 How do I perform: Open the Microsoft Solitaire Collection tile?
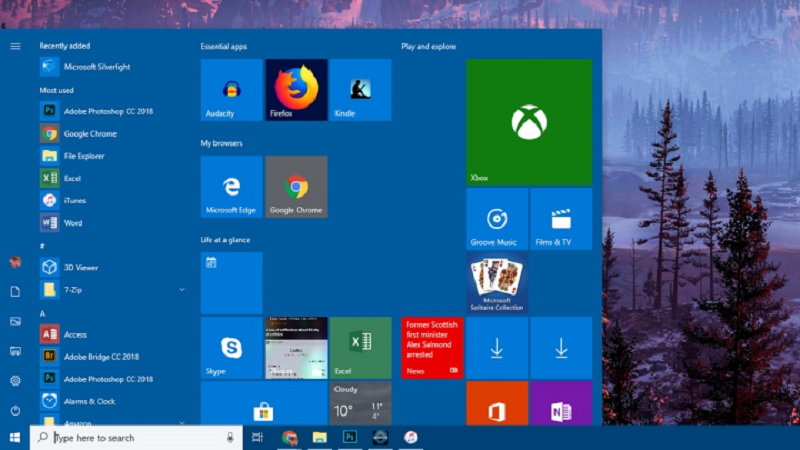(497, 283)
